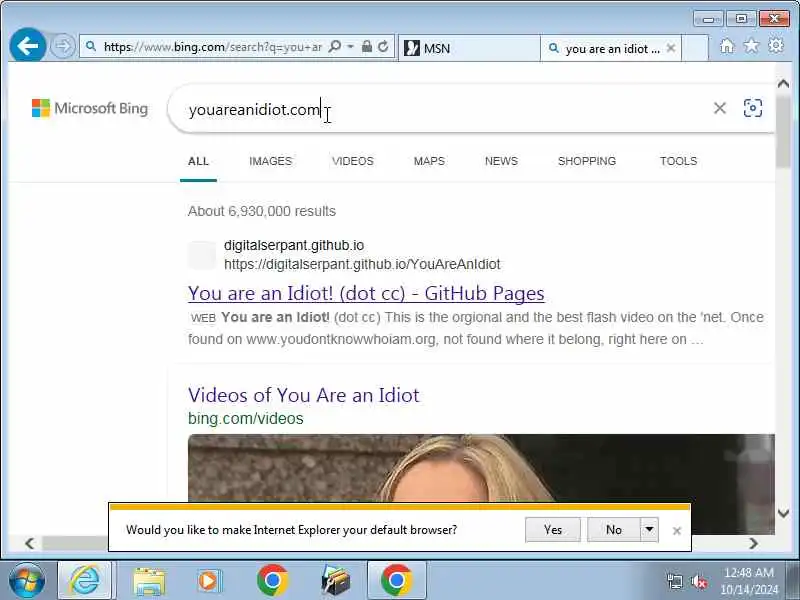The height and width of the screenshot is (600, 800).
Task: Close the 'you are an idiot' tab
Action: point(671,48)
